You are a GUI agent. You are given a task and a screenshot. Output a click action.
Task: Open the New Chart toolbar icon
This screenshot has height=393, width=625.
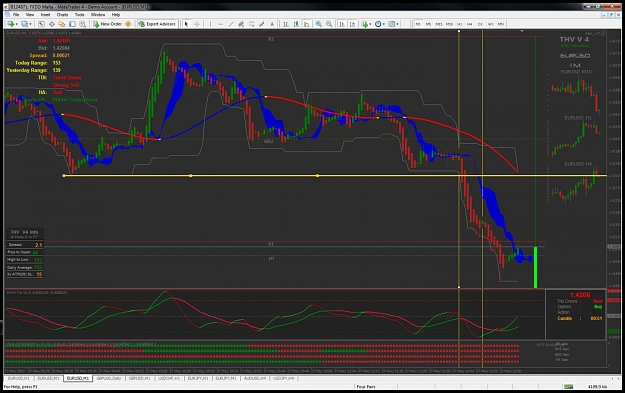tap(11, 24)
